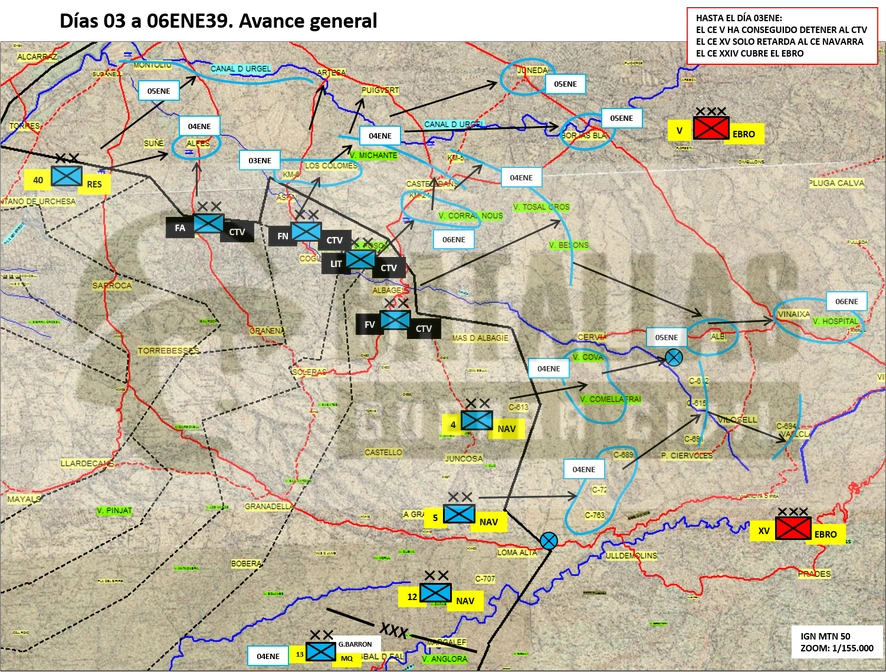This screenshot has width=886, height=672.
Task: Click the ALCARRAZ place name
Action: 37,57
